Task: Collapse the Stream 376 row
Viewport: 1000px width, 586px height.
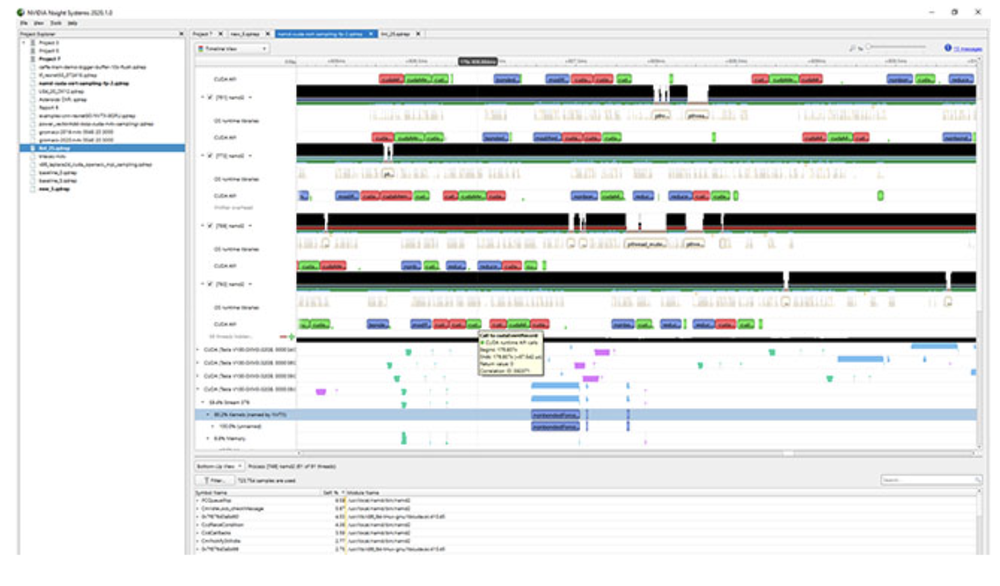Action: coord(203,402)
